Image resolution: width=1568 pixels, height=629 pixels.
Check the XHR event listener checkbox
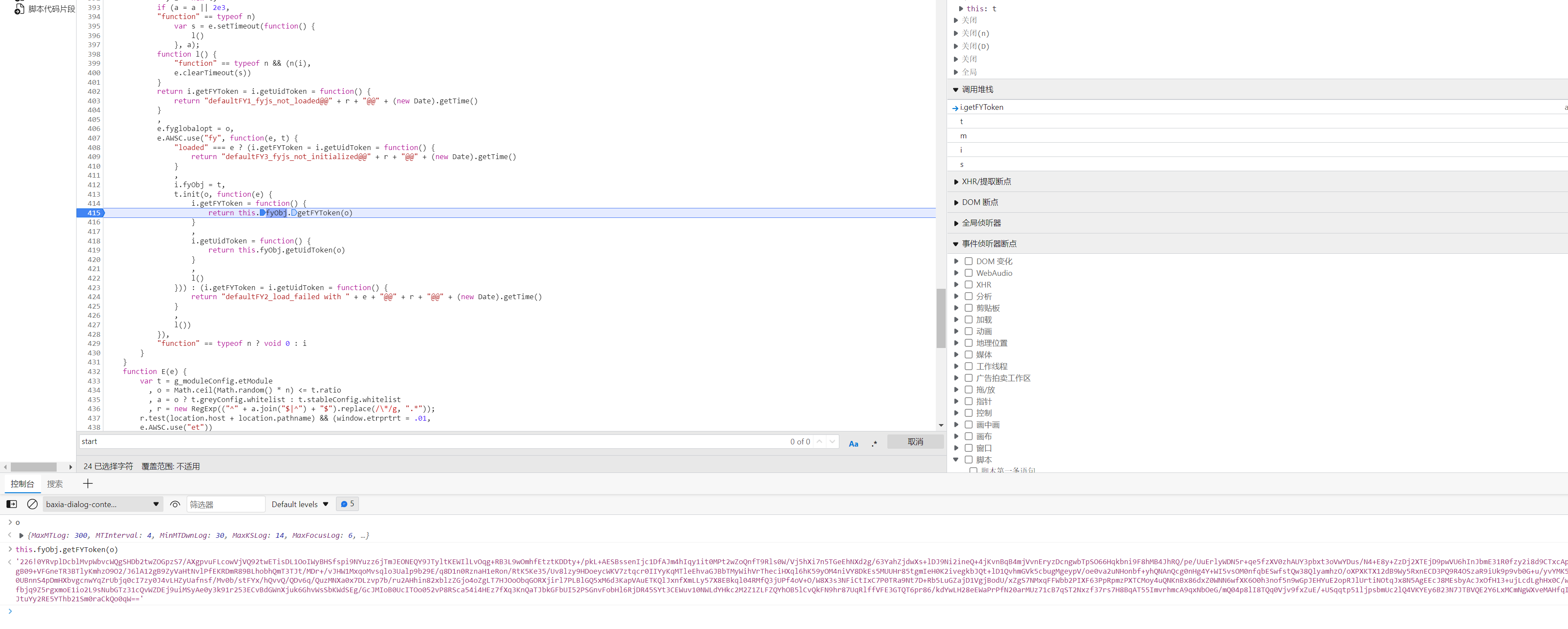pos(969,284)
